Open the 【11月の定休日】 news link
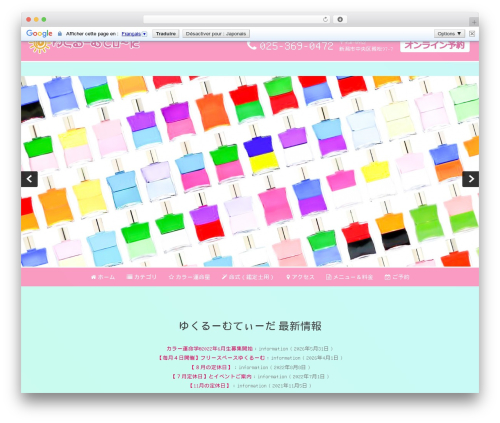Screen dimensions: 500x423 [x=209, y=386]
